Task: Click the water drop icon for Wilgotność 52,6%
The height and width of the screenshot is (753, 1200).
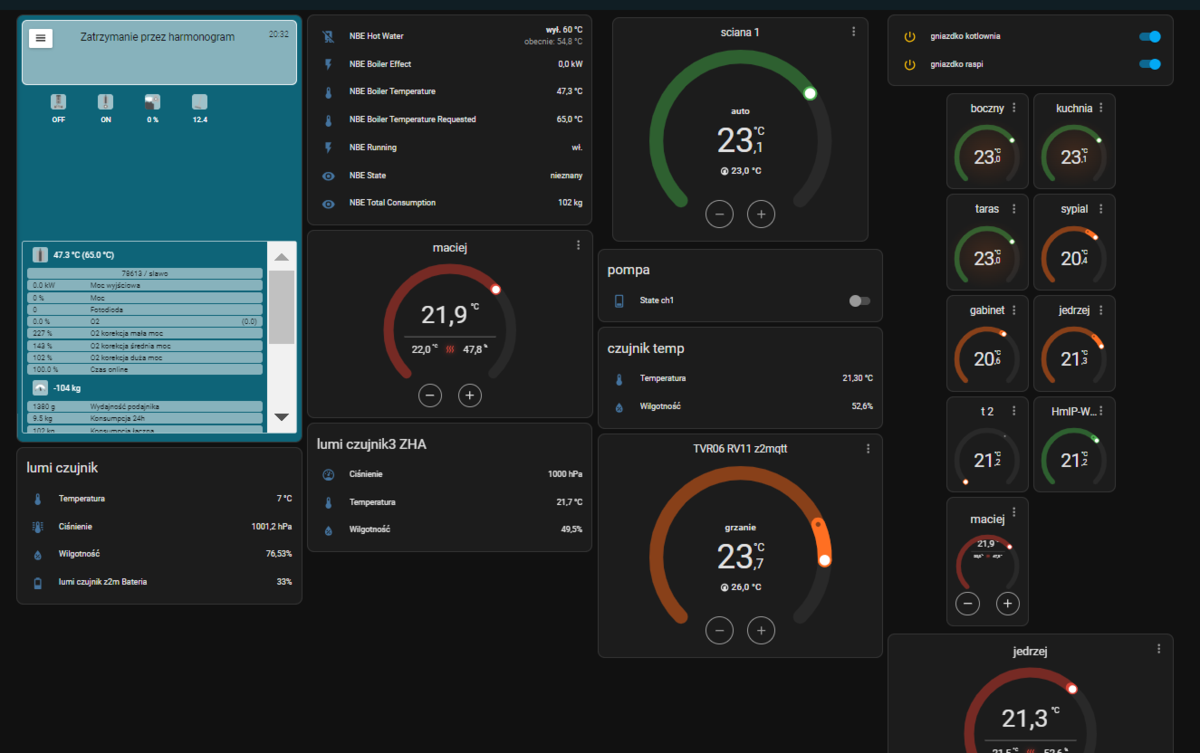Action: click(x=619, y=407)
